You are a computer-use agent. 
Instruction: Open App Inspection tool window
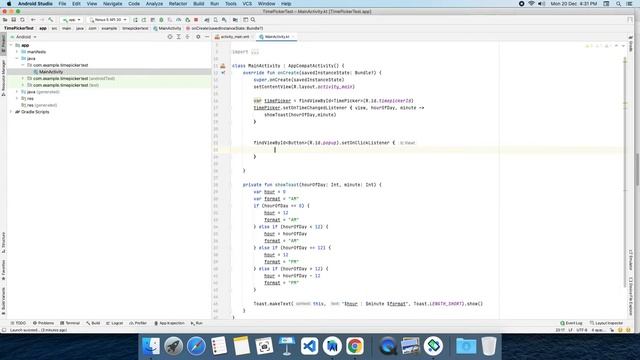point(169,323)
